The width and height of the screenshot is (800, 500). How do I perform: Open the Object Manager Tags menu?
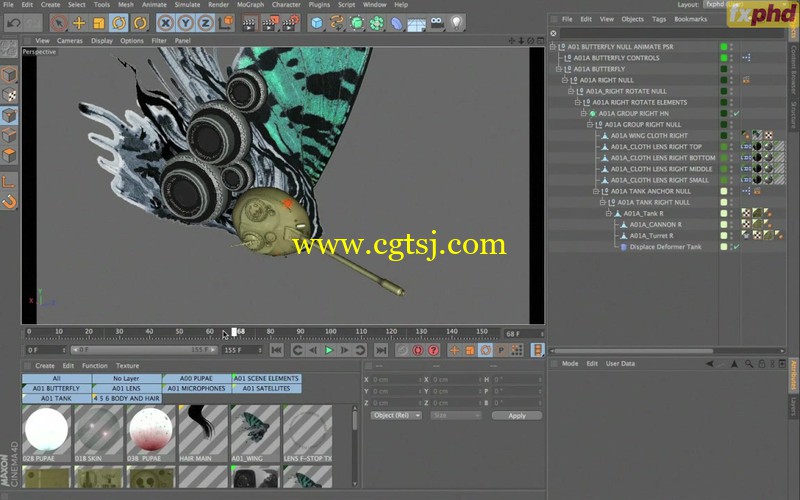pos(659,19)
